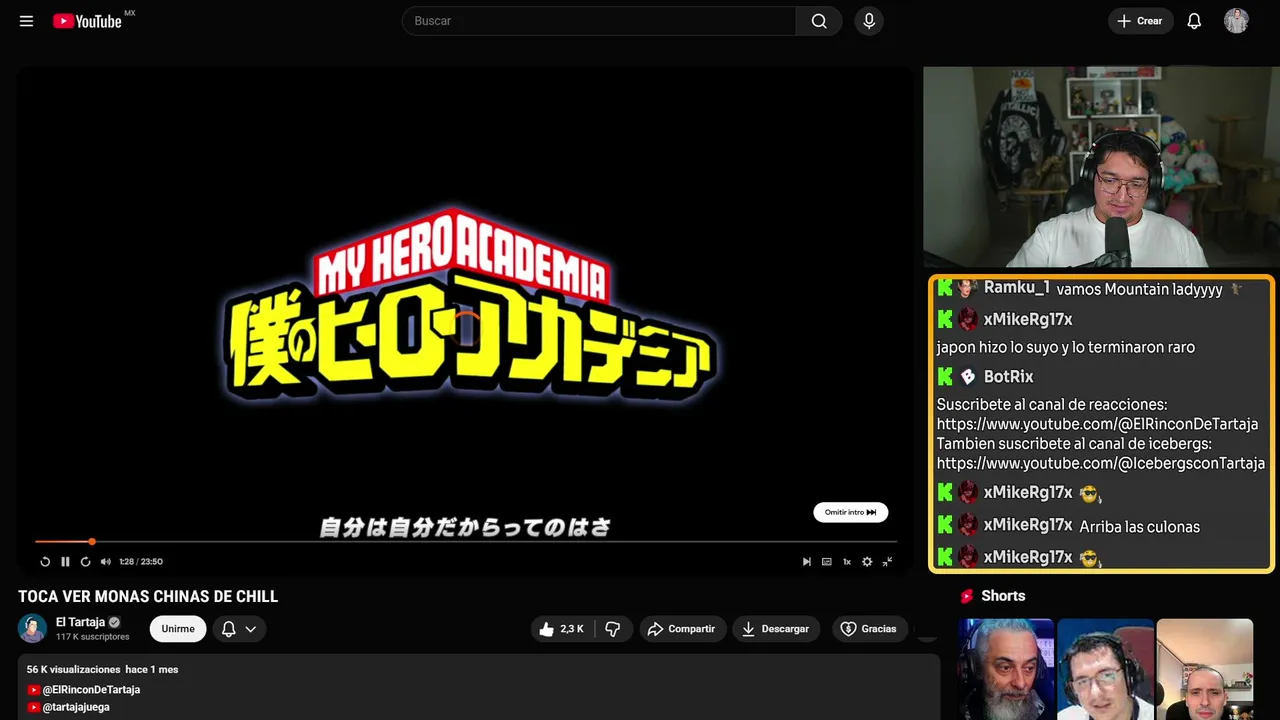Click Ramku_1's message 'vamos Mountain ladyyyy'
This screenshot has width=1280, height=720.
click(1140, 289)
